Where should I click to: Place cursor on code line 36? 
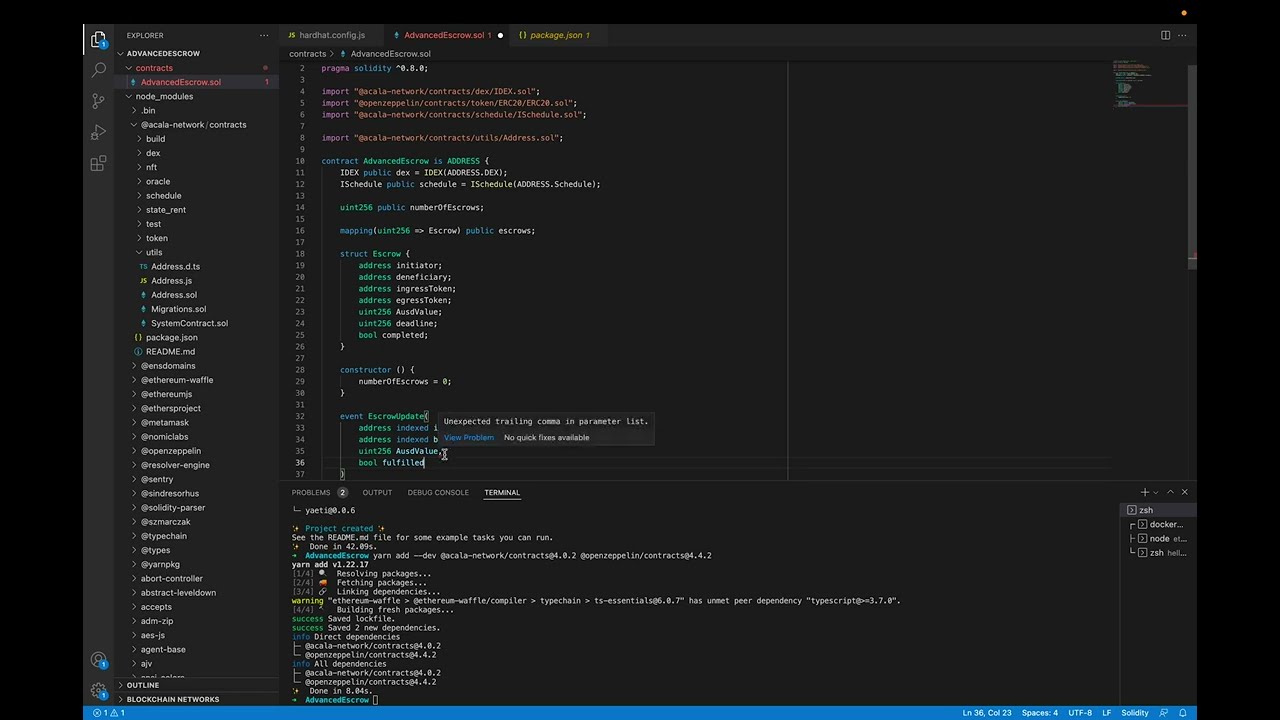[x=391, y=463]
